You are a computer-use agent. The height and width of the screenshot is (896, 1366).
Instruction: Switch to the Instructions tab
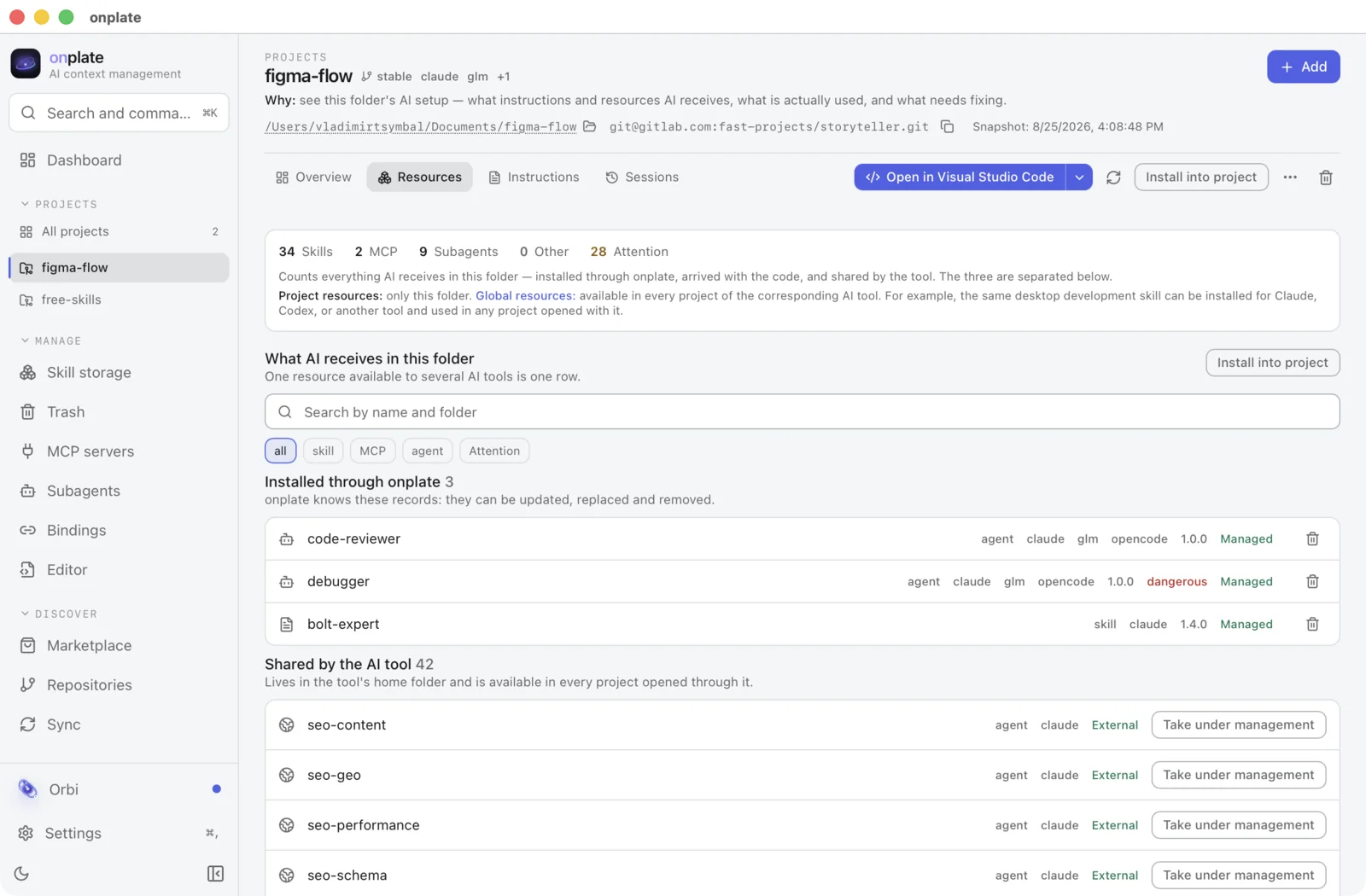tap(534, 177)
